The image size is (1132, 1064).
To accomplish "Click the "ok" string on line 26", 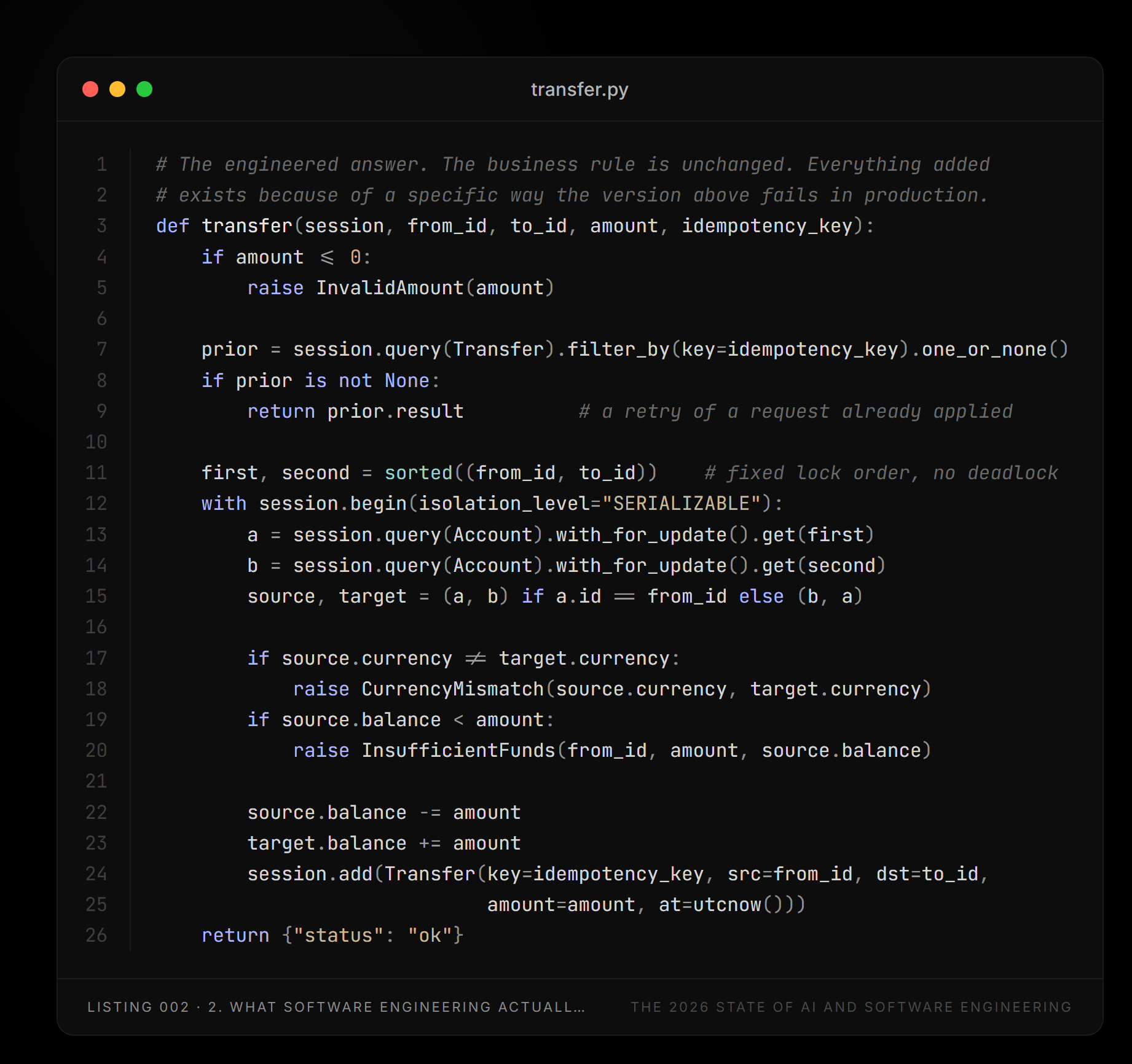I will pyautogui.click(x=430, y=936).
